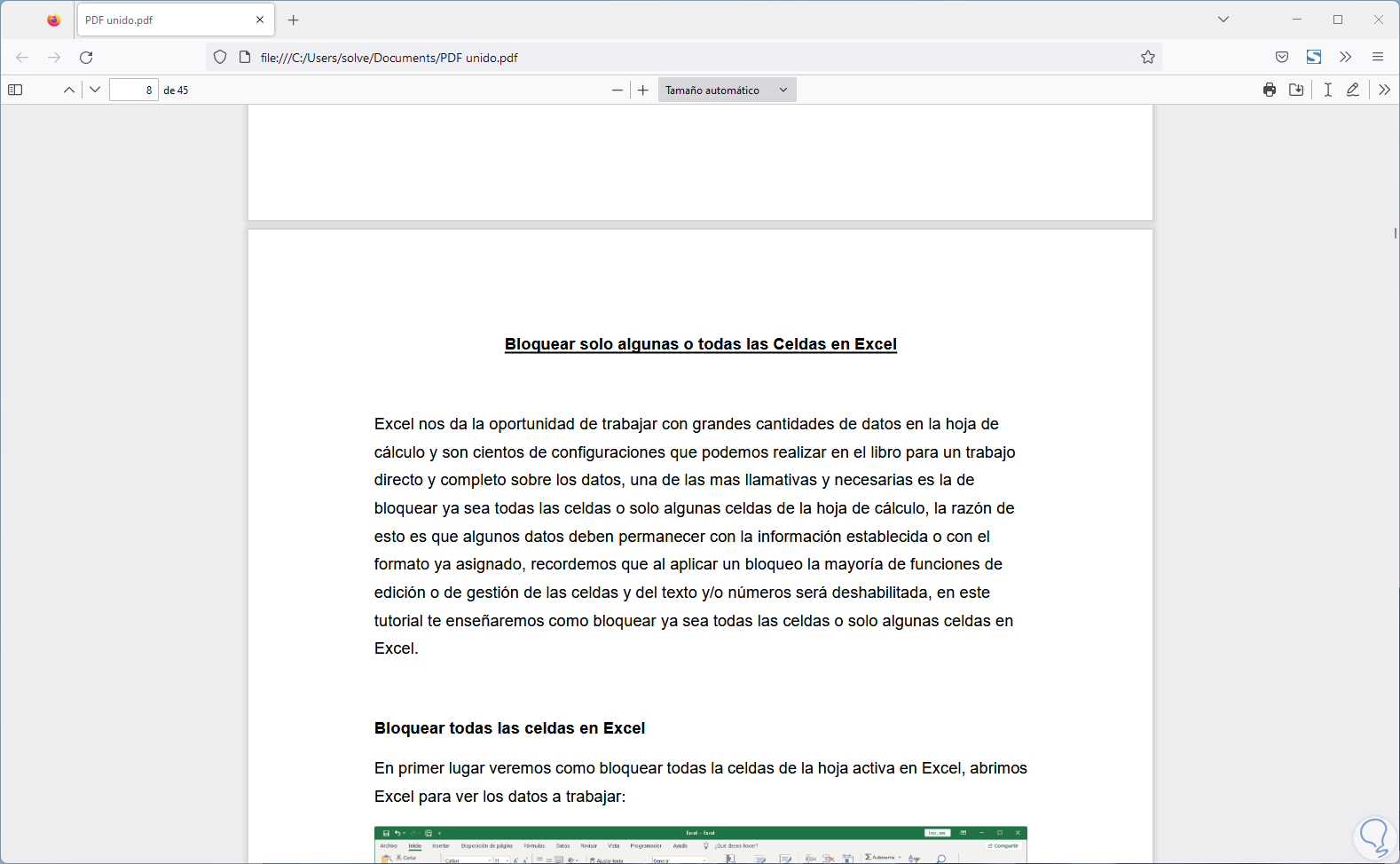This screenshot has height=864, width=1400.
Task: Open the PDF viewer secondary tools menu
Action: [x=1385, y=90]
